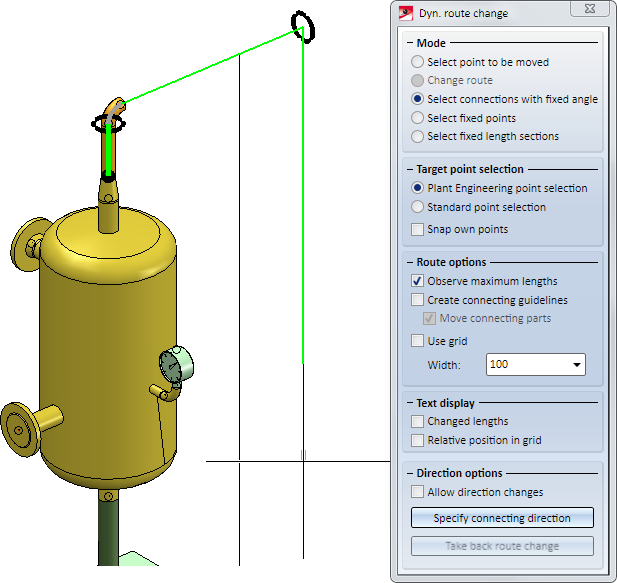Close the Dyn. route change dialog
The width and height of the screenshot is (617, 583).
589,9
